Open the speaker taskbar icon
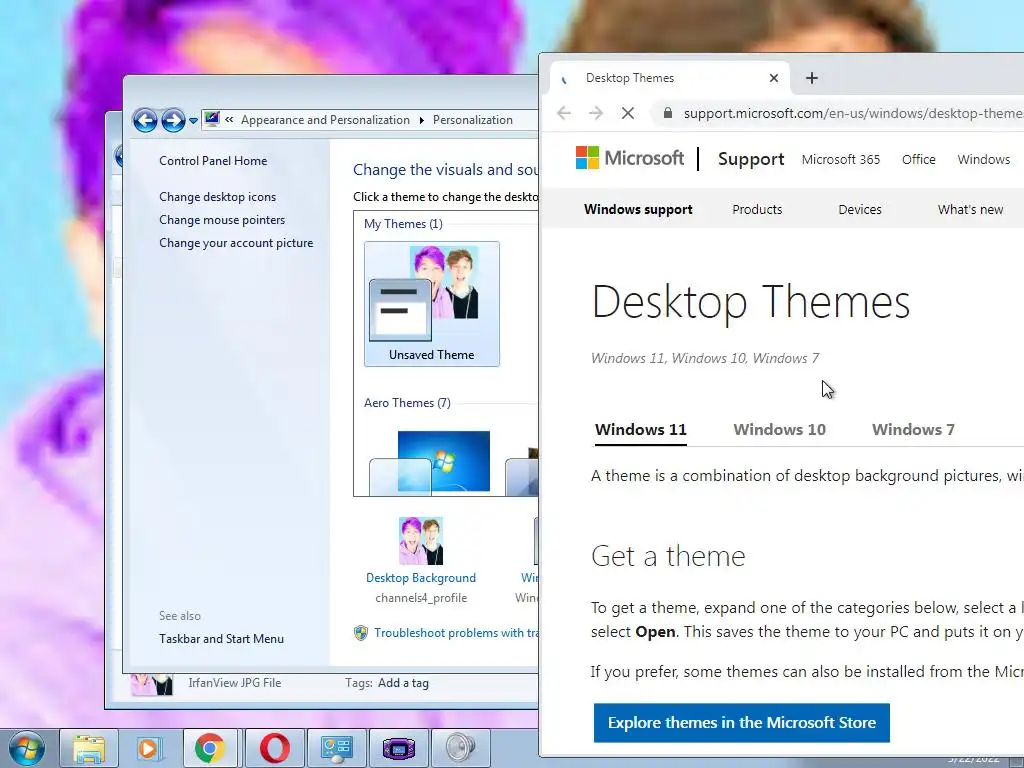Image resolution: width=1024 pixels, height=768 pixels. [x=460, y=748]
